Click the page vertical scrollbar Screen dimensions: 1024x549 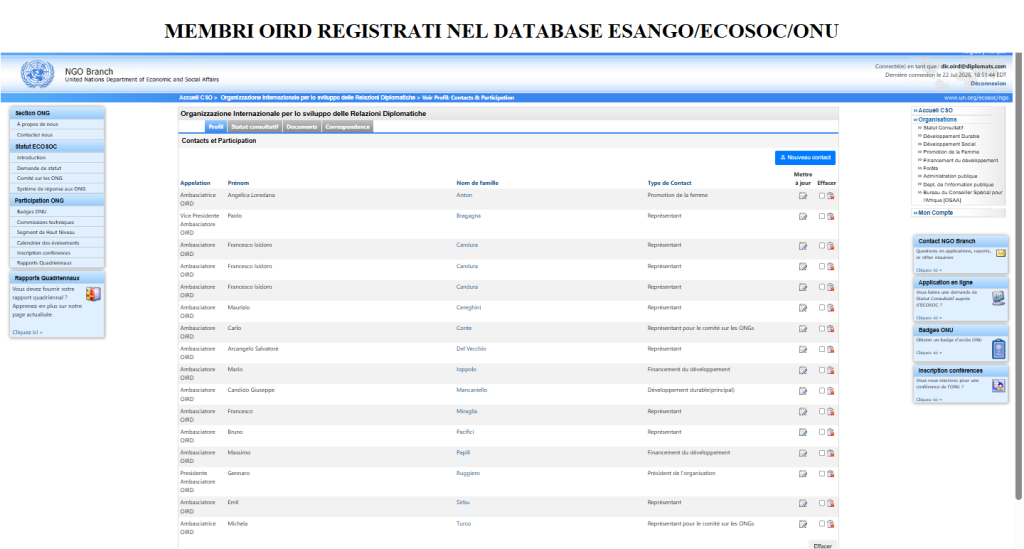1018,276
